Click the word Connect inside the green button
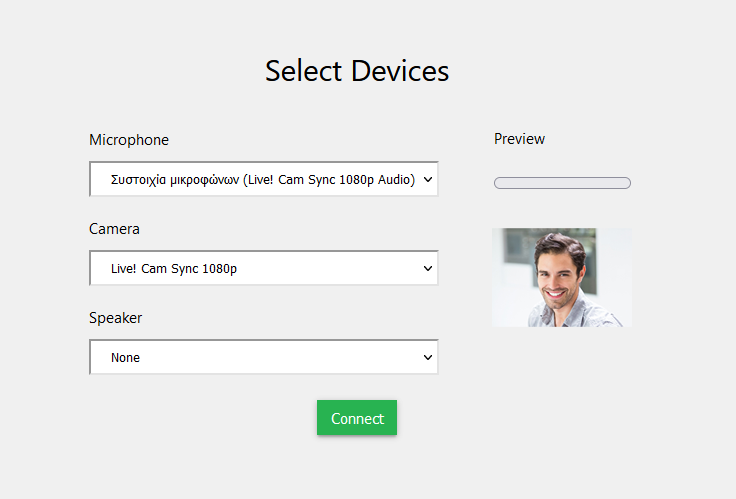This screenshot has width=736, height=499. coord(357,419)
